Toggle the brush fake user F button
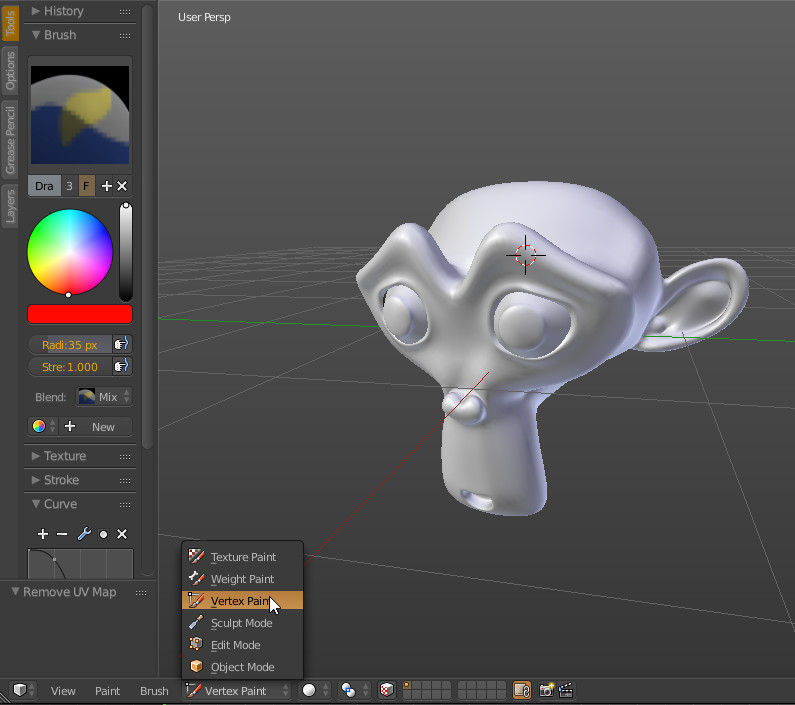This screenshot has width=795, height=705. 86,186
